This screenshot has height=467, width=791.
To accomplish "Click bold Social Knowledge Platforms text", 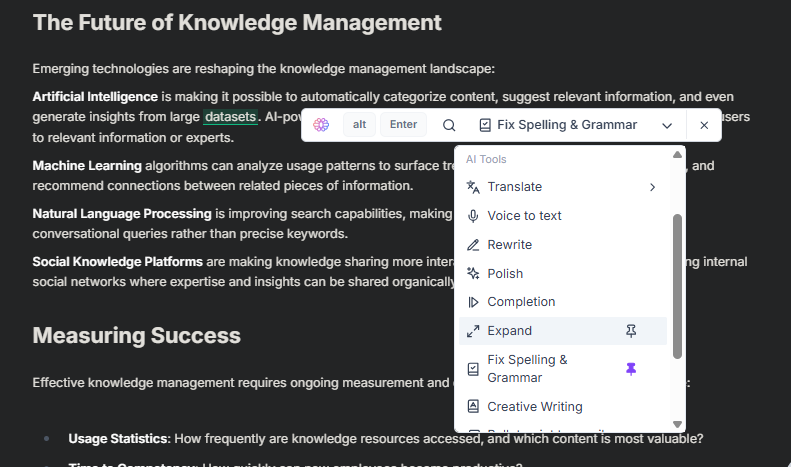I will [x=118, y=262].
